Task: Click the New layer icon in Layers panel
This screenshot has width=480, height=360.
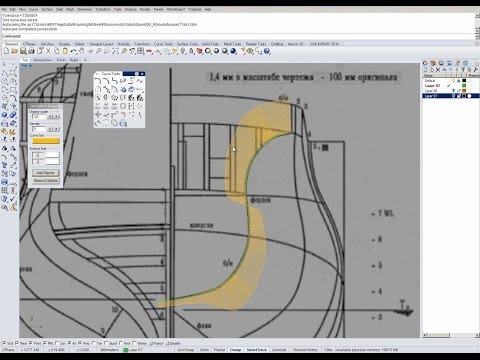Action: click(426, 70)
